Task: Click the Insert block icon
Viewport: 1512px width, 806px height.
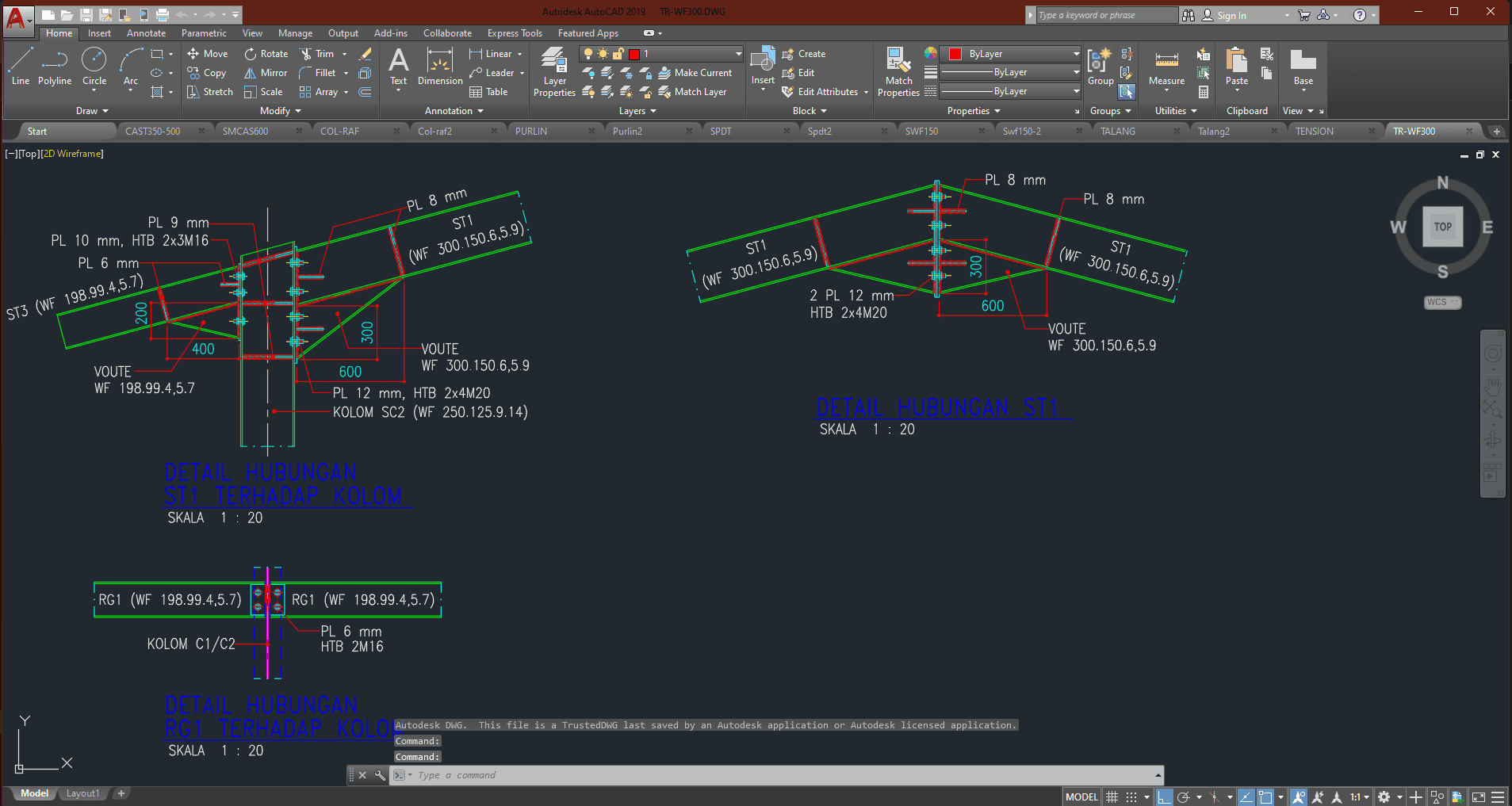Action: coord(763,66)
